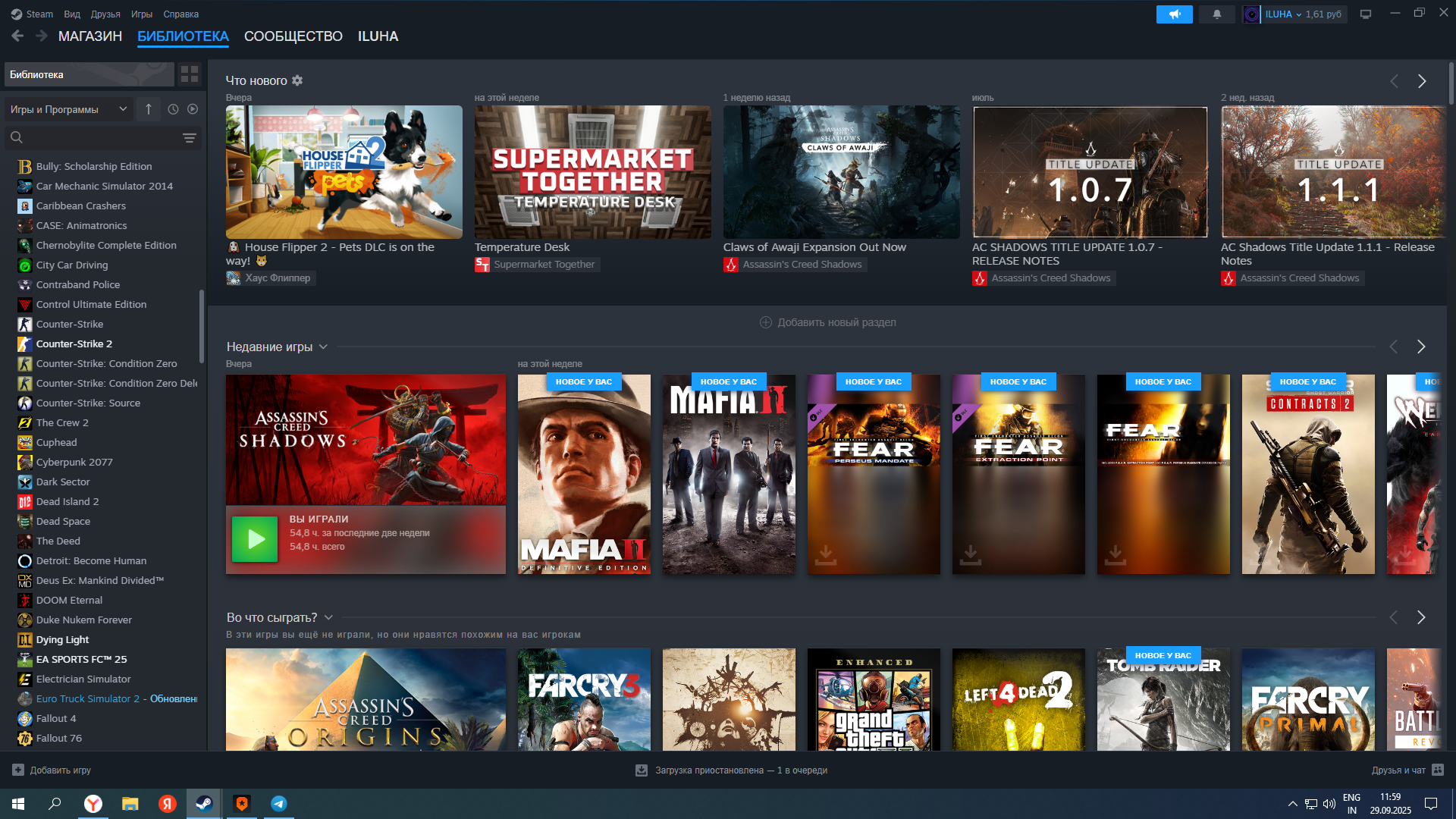Click the Big Picture monitor icon
This screenshot has height=819, width=1456.
pyautogui.click(x=1366, y=14)
